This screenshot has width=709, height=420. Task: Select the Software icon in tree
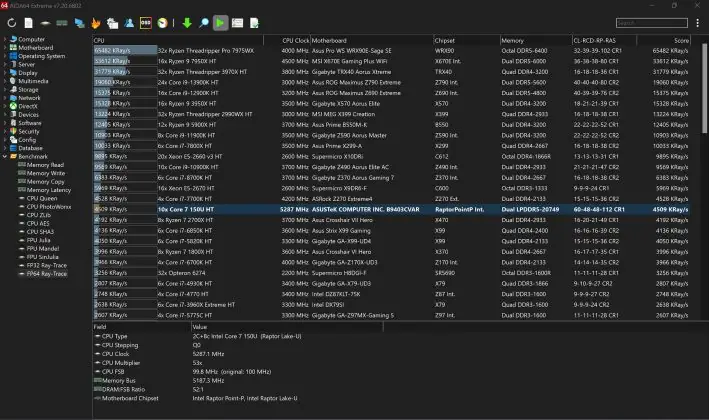pyautogui.click(x=13, y=123)
